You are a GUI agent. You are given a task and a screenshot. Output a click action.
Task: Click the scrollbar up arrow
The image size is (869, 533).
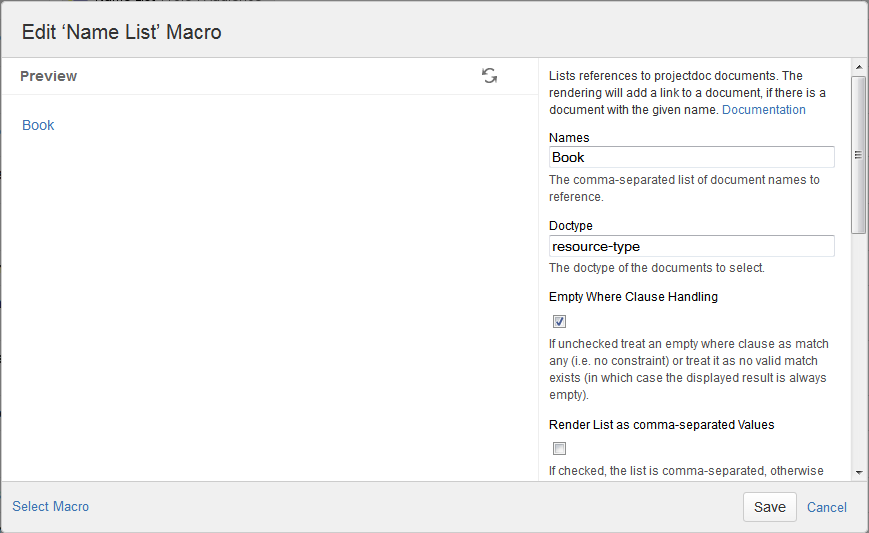[858, 67]
